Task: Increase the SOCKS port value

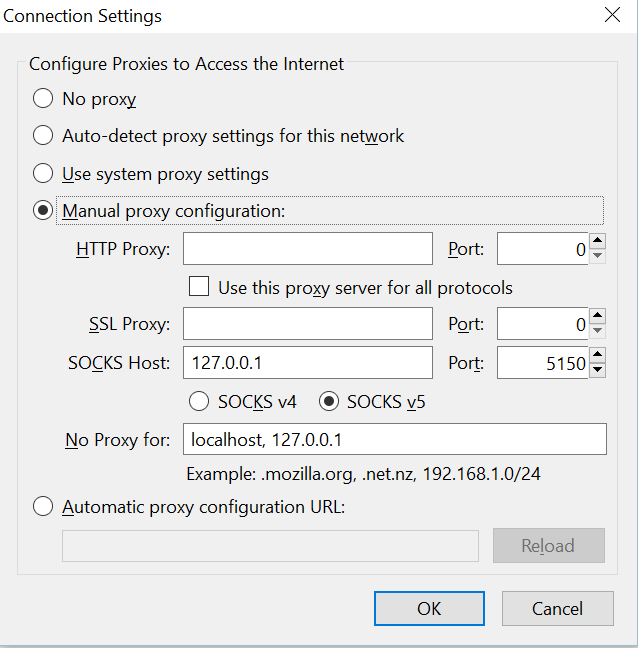Action: [598, 355]
